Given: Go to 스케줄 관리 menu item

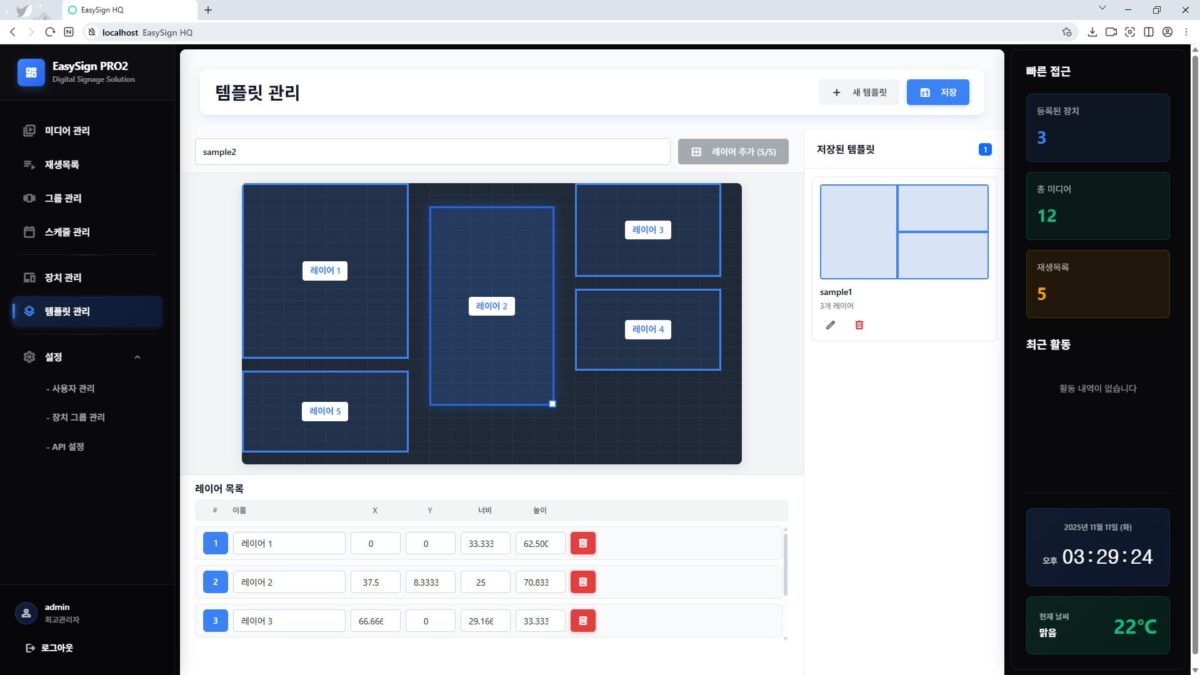Looking at the screenshot, I should [x=67, y=232].
